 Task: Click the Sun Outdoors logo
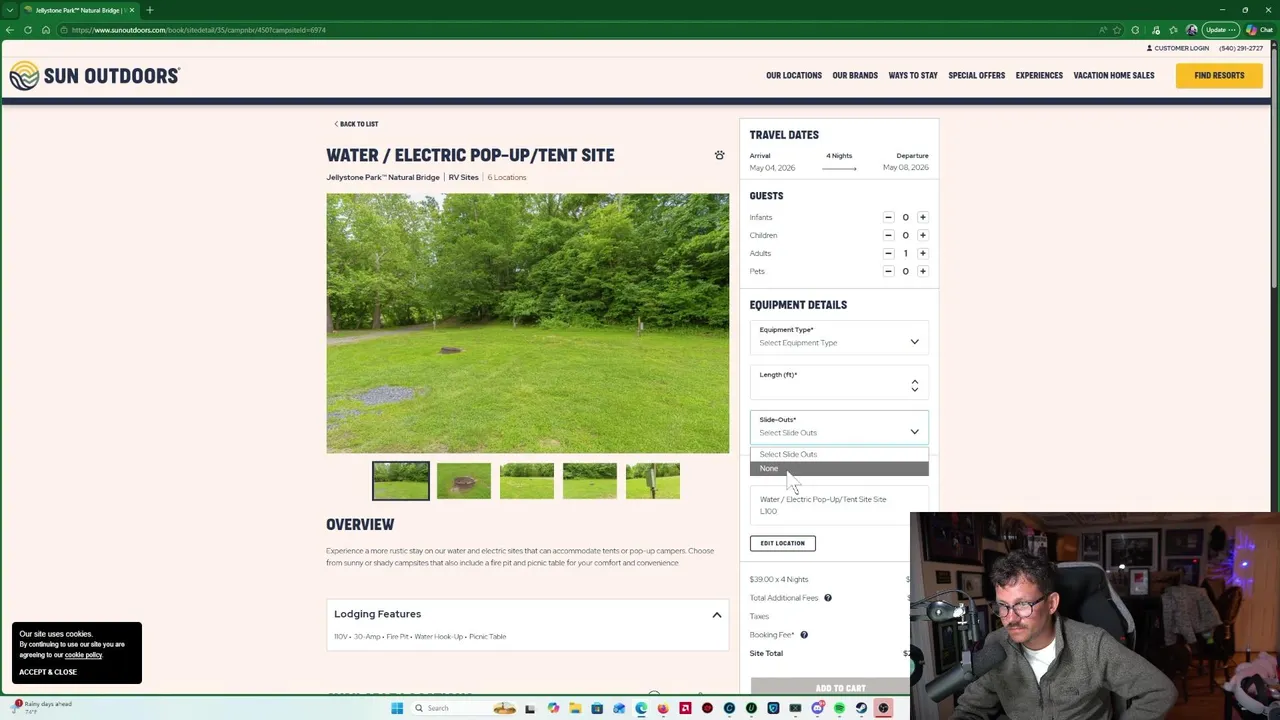coord(95,76)
